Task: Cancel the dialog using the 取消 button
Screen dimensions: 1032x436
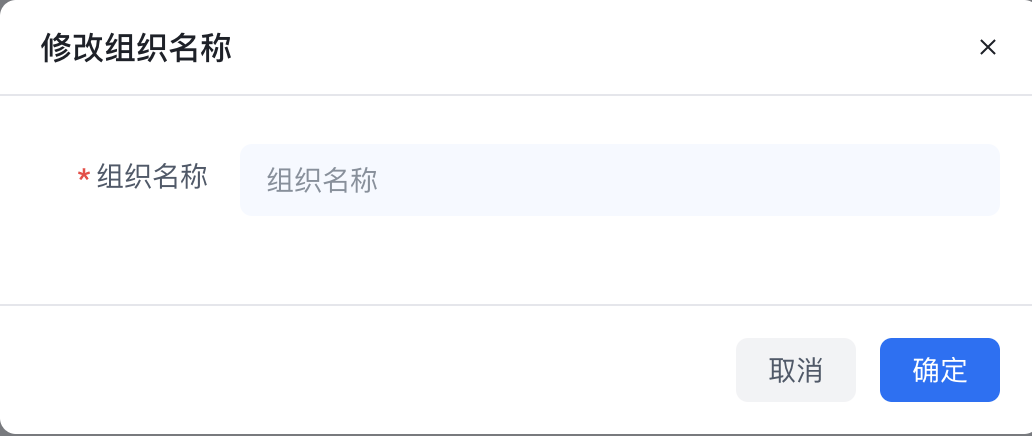Action: (796, 370)
